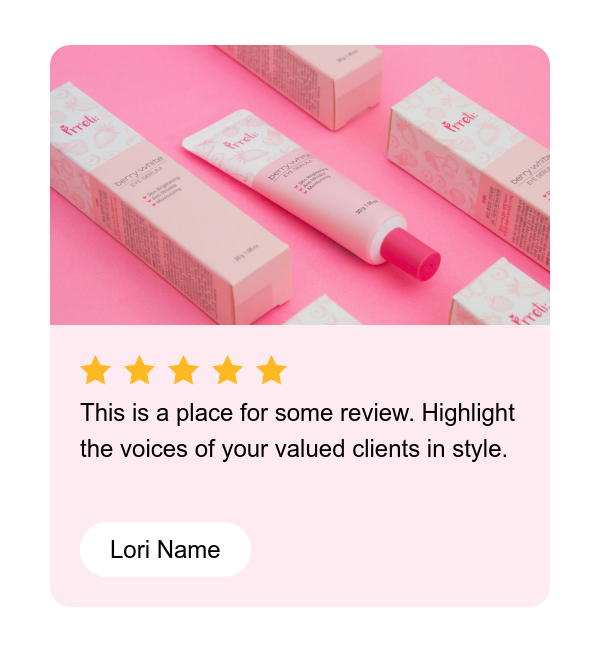Select the pink eye serum tube in photo
This screenshot has height=652, width=600.
coord(311,195)
